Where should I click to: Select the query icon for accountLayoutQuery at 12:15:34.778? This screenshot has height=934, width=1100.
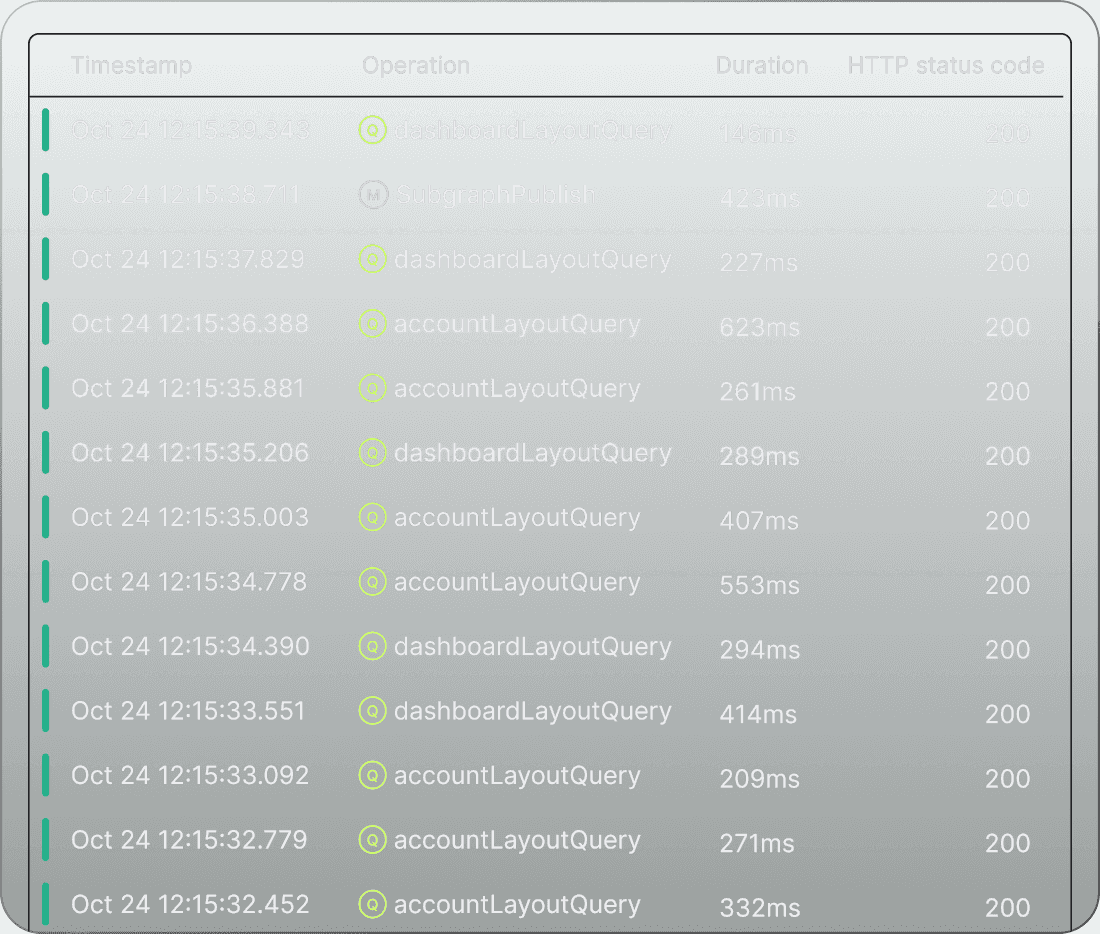tap(372, 581)
